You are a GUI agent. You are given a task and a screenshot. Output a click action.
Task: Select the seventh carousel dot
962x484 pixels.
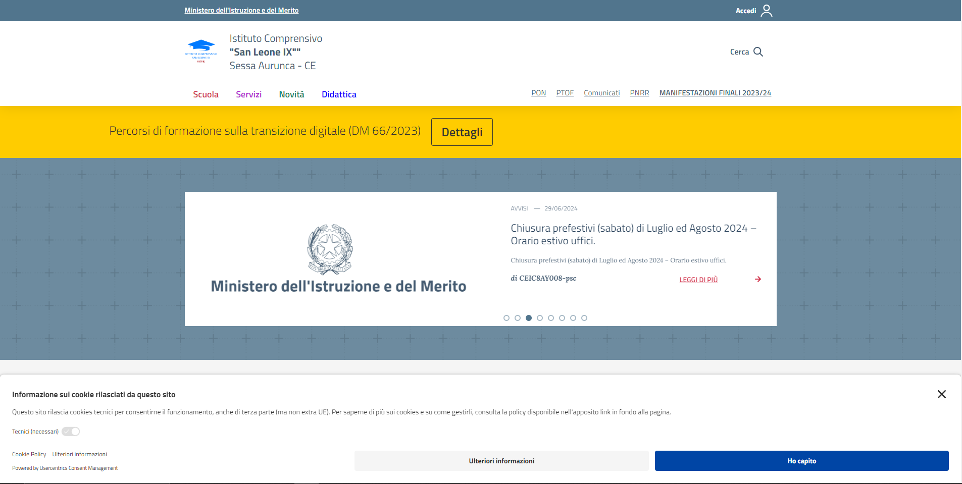click(573, 318)
